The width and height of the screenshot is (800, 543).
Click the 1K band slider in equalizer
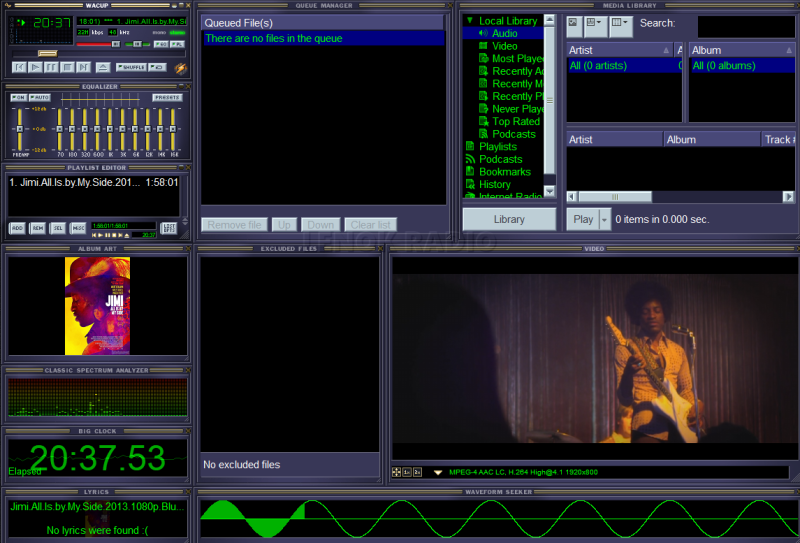110,129
